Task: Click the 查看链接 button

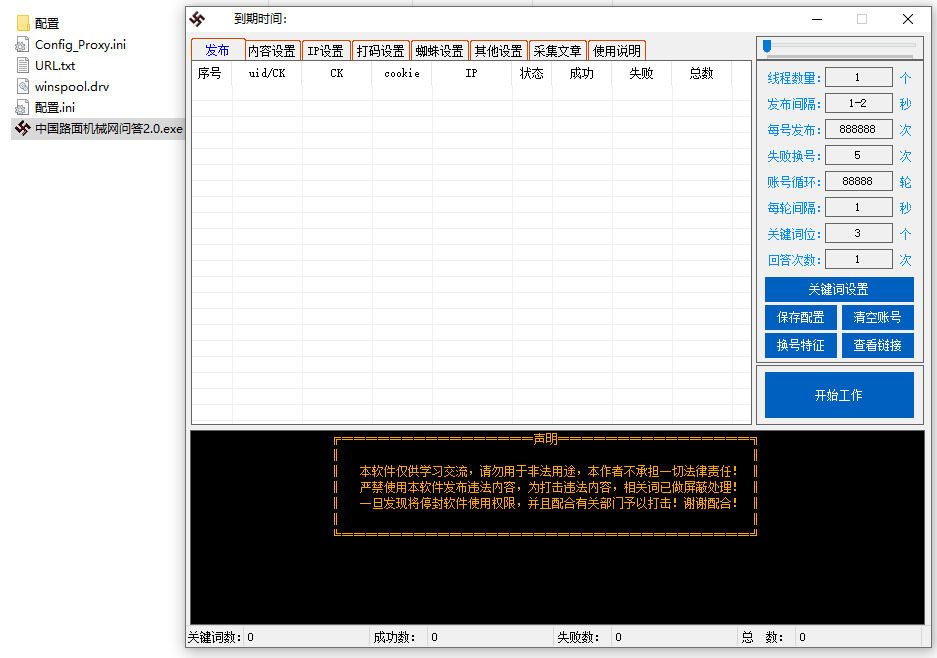Action: [x=877, y=345]
